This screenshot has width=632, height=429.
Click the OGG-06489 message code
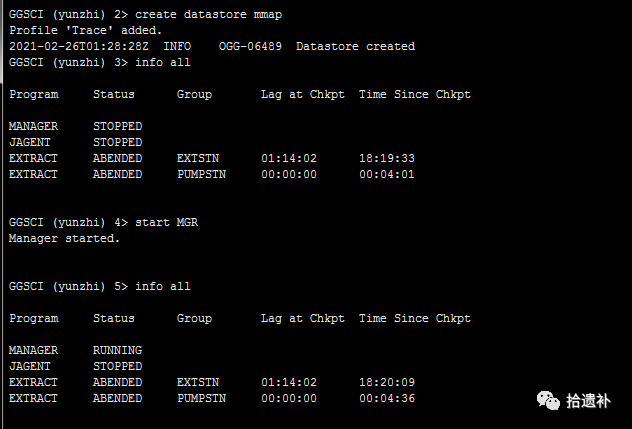250,46
